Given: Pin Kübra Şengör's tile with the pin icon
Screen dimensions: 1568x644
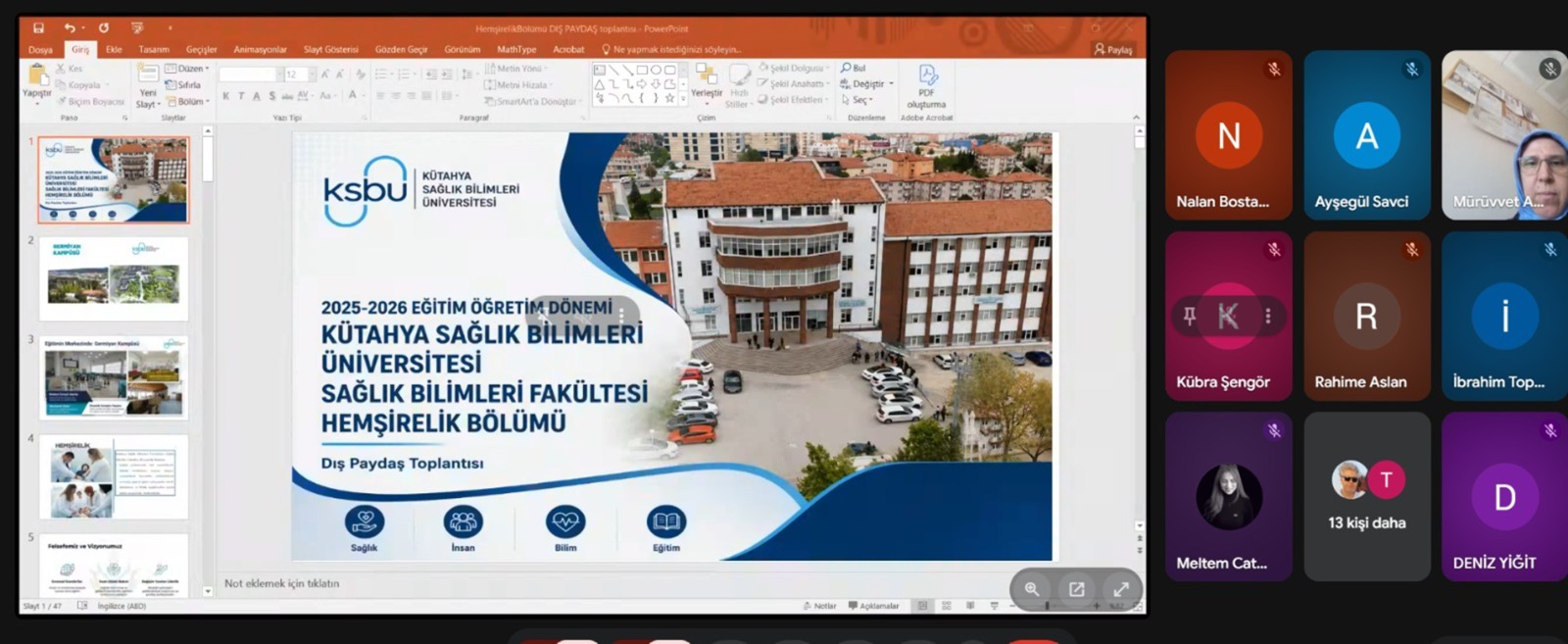Looking at the screenshot, I should (1189, 316).
